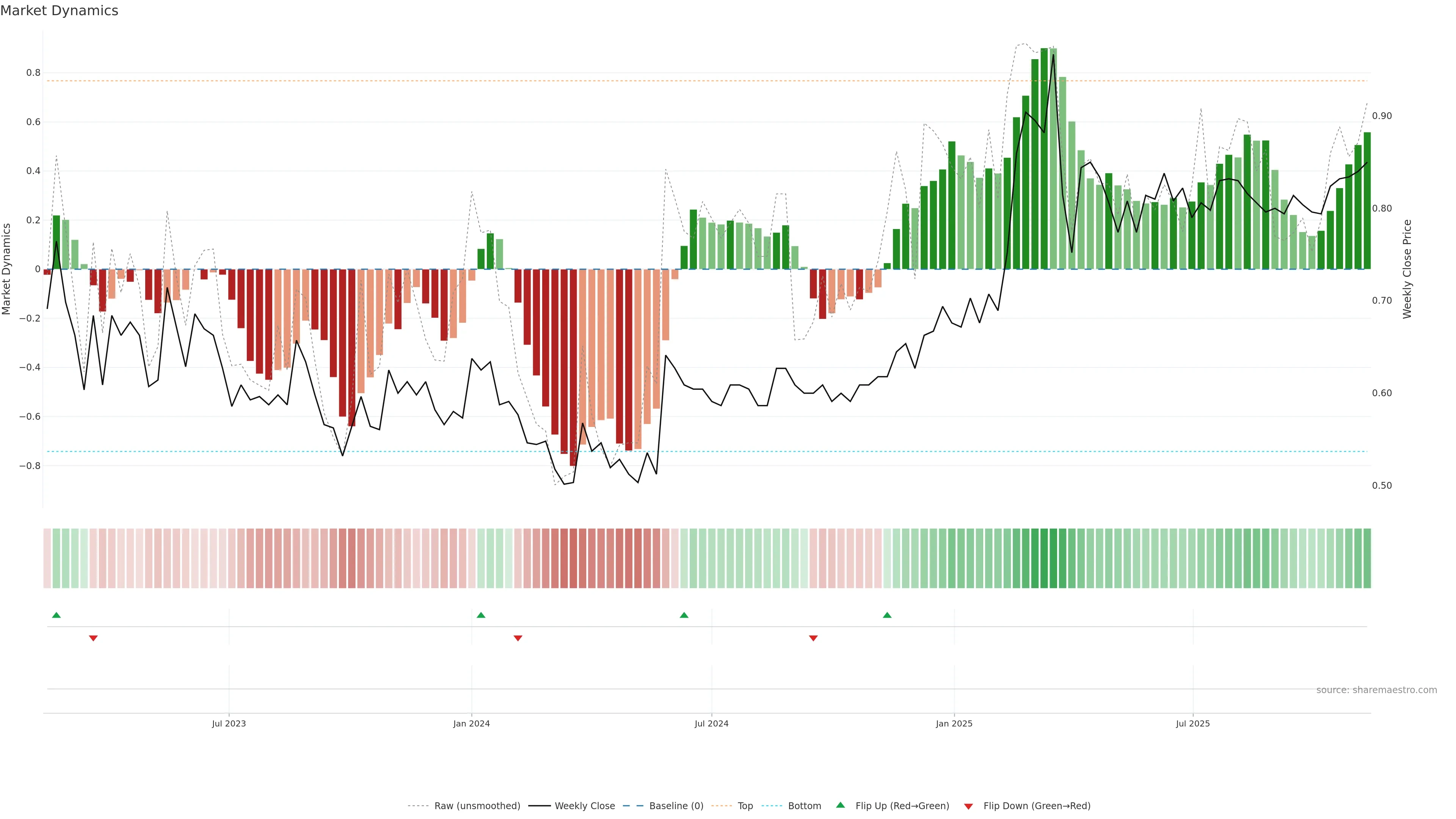Click the last red flip-down triangle marker
The height and width of the screenshot is (819, 1456).
(x=813, y=638)
